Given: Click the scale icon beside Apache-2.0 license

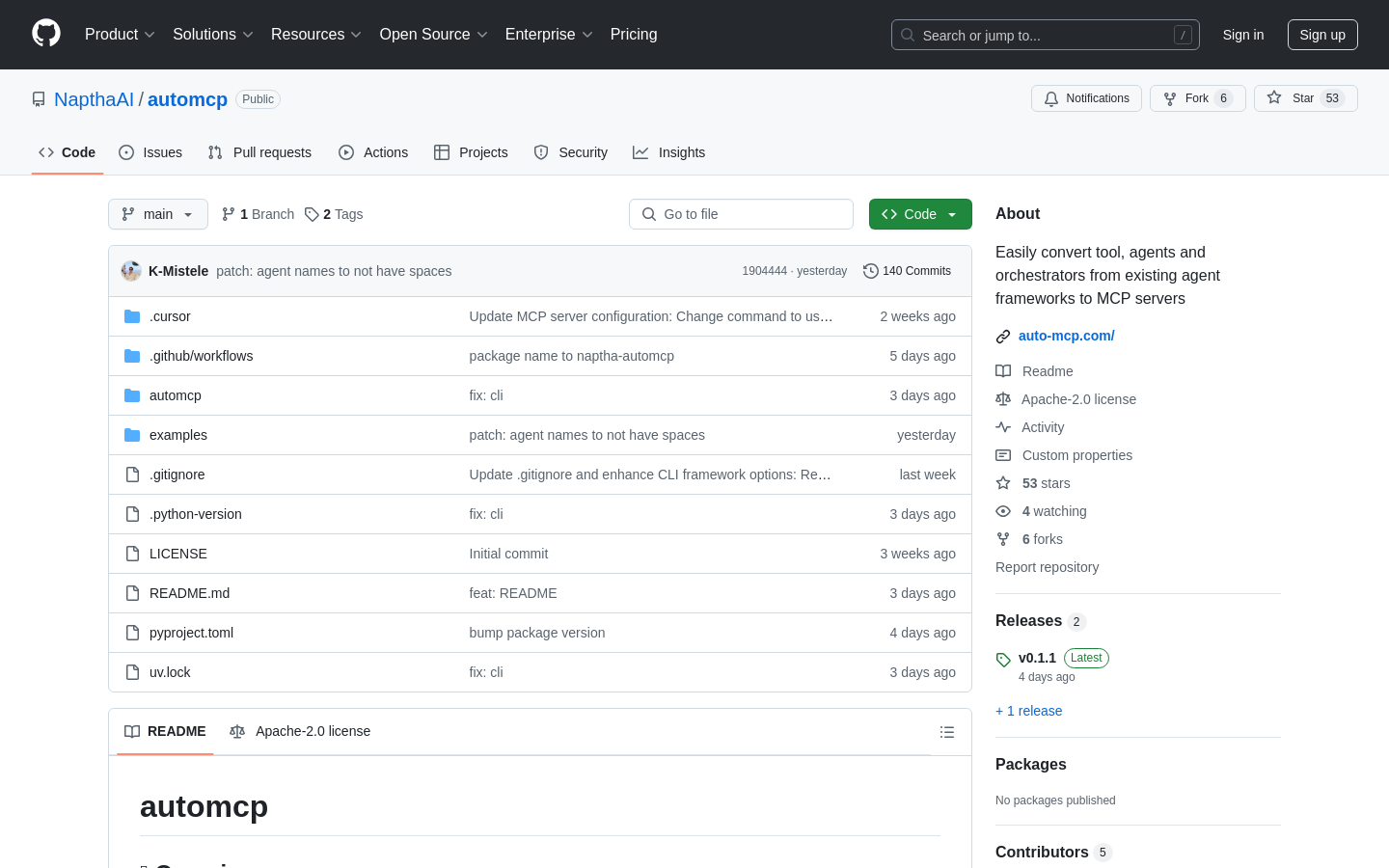Looking at the screenshot, I should coord(1003,399).
